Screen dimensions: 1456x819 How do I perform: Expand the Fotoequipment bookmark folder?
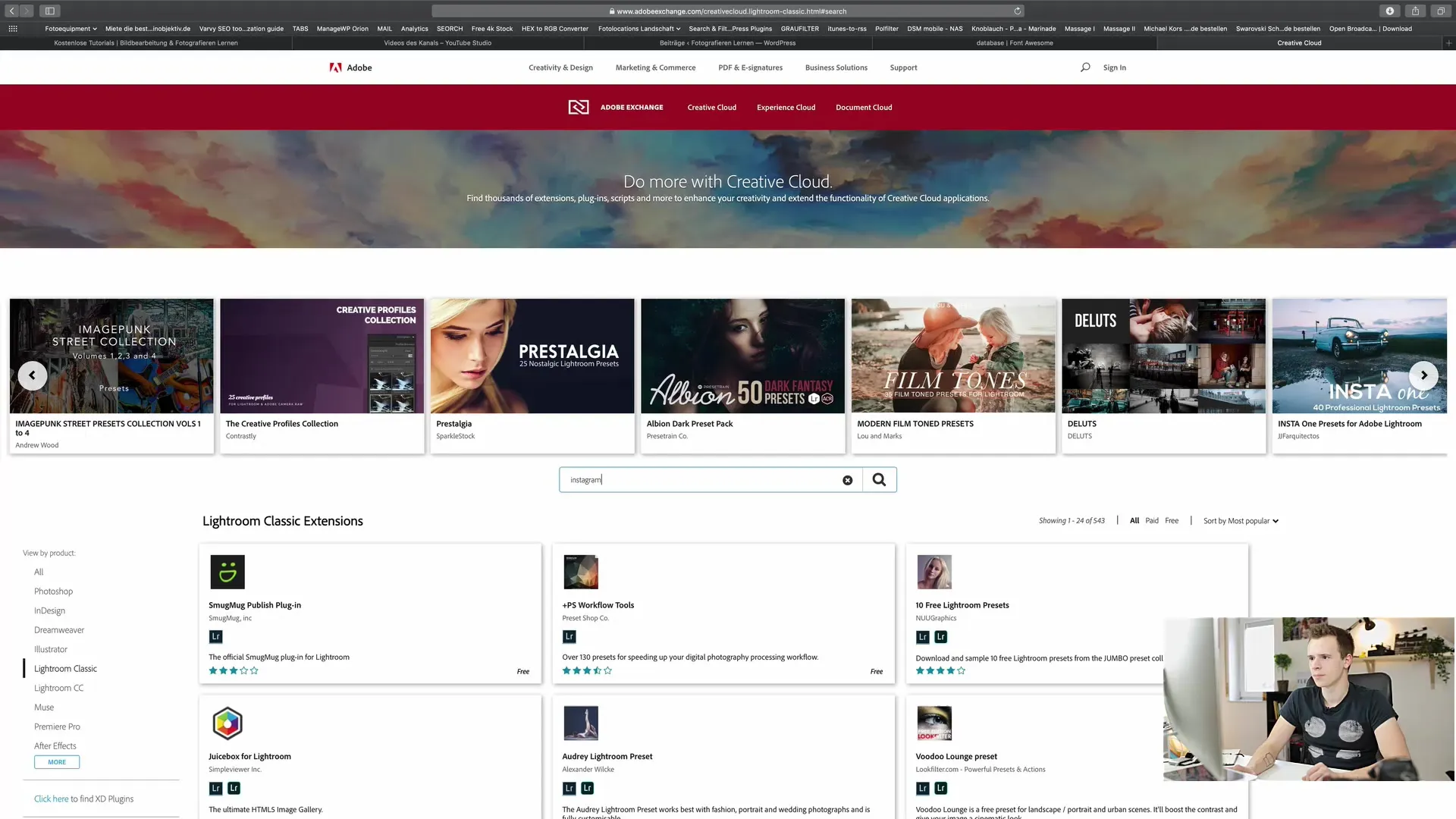71,28
